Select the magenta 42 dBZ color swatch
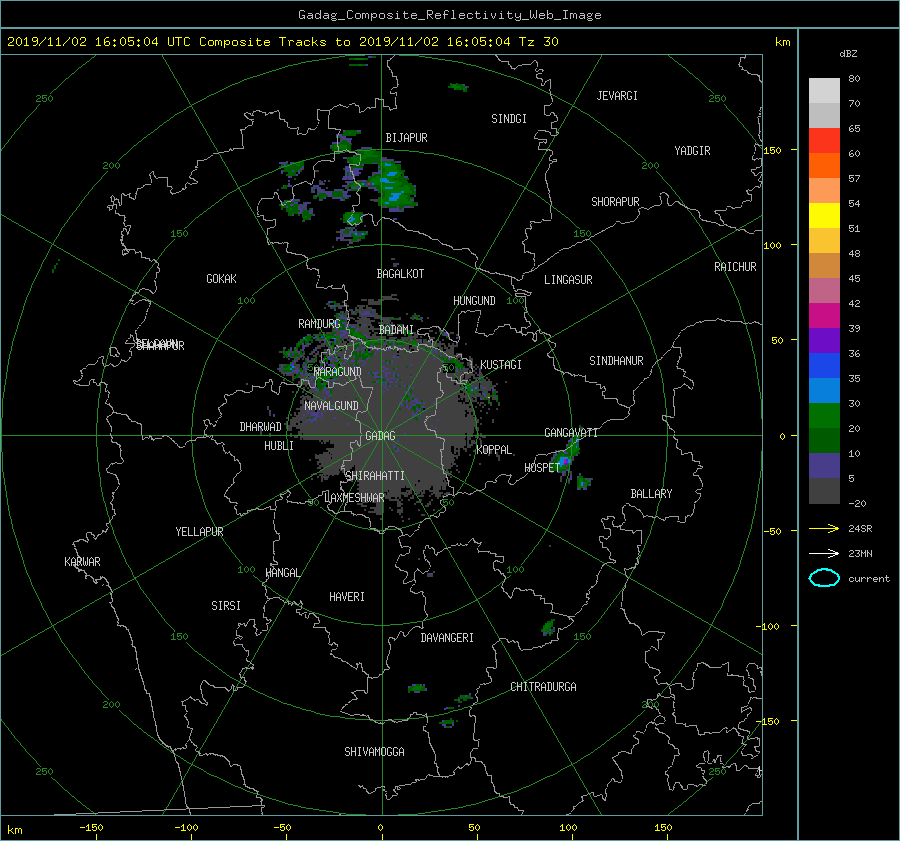Image resolution: width=900 pixels, height=841 pixels. (824, 316)
